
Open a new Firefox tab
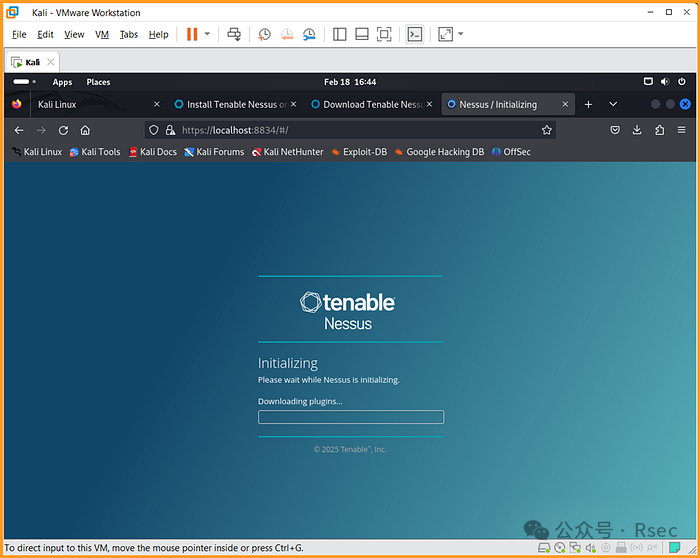pyautogui.click(x=588, y=104)
